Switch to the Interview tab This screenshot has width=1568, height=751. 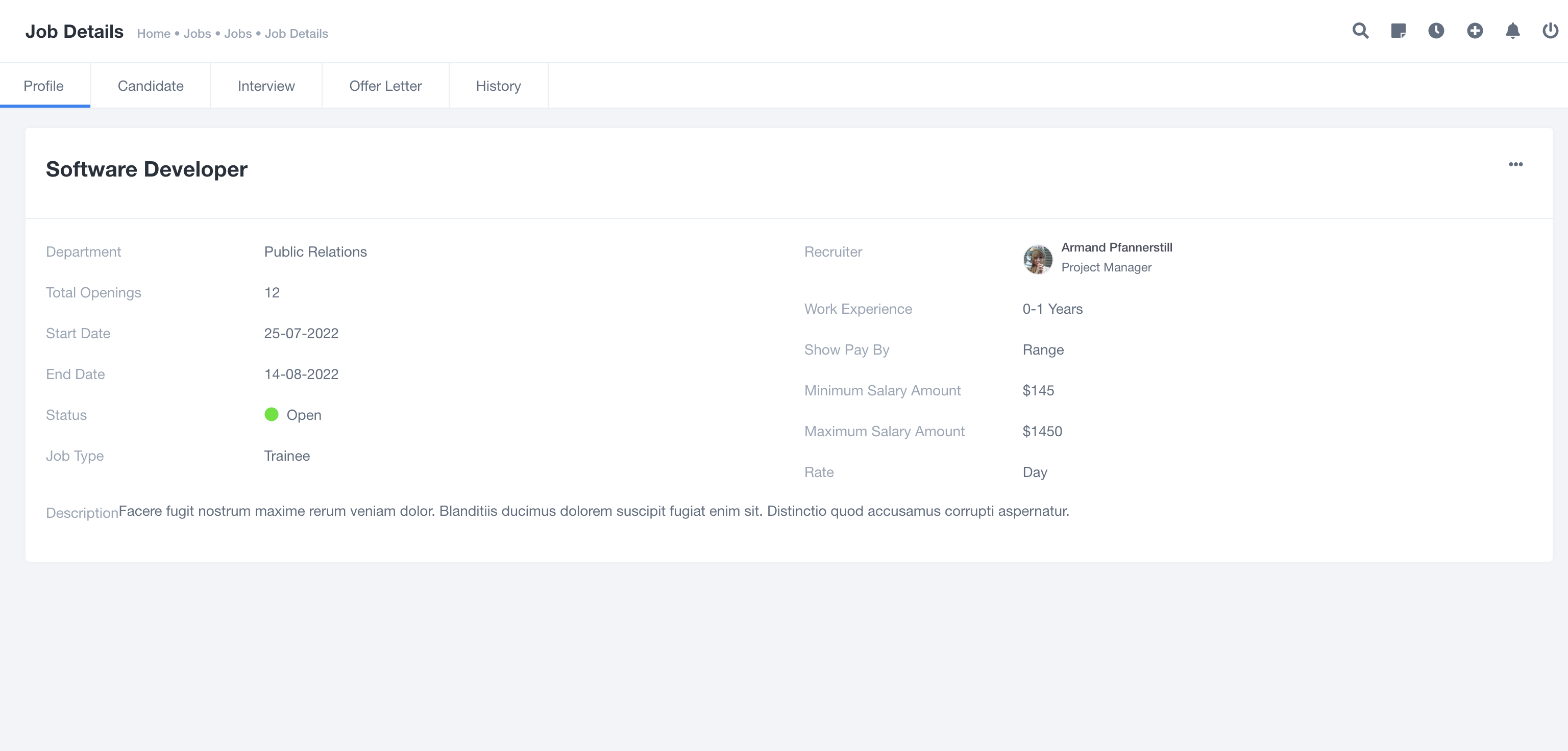pyautogui.click(x=266, y=86)
